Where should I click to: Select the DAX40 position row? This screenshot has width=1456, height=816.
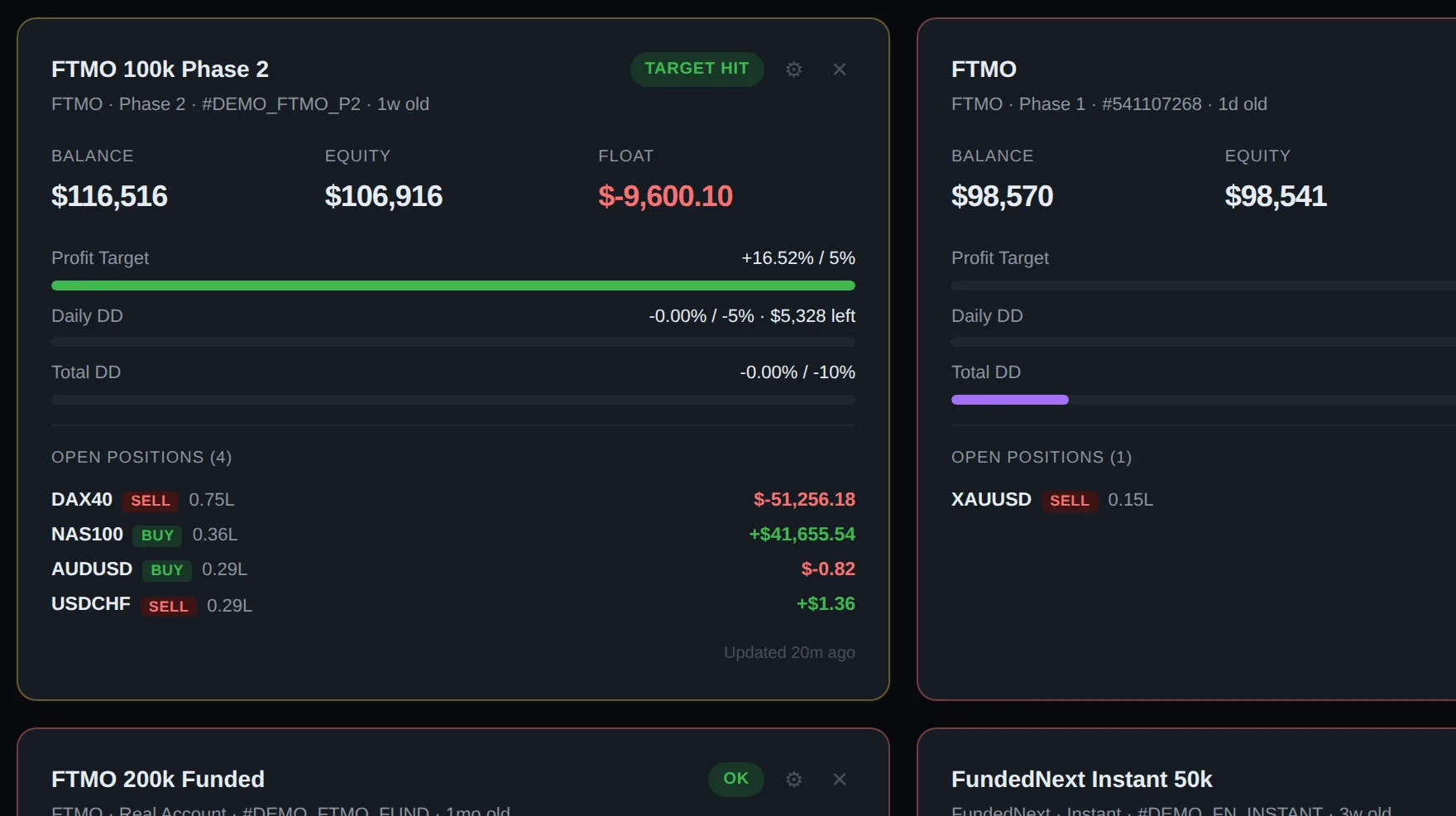tap(453, 500)
